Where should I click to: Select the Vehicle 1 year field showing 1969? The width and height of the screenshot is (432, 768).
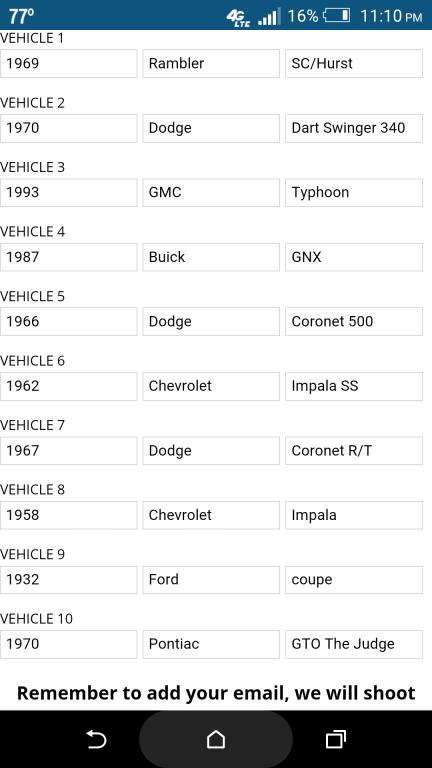point(69,63)
